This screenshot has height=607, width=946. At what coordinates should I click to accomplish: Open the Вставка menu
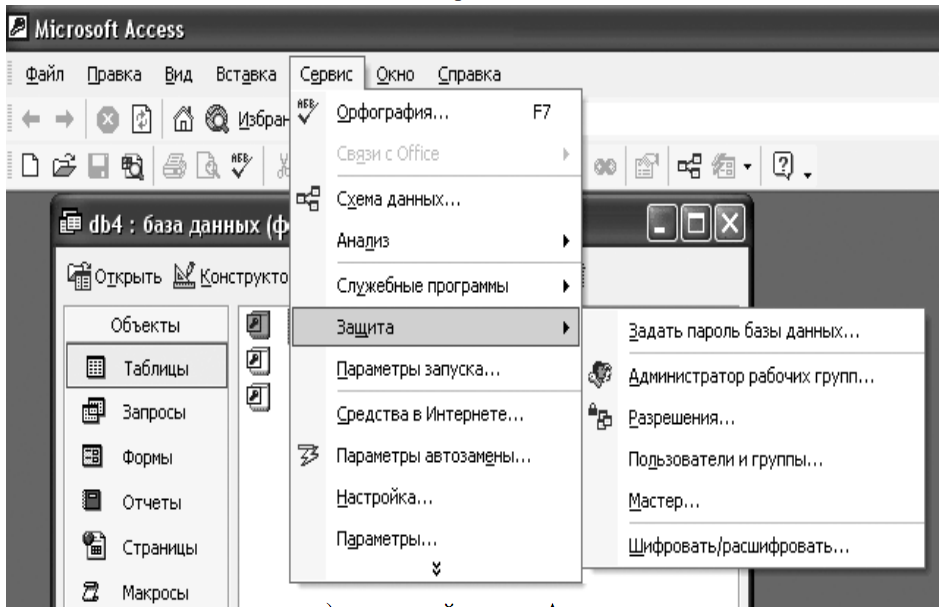click(x=246, y=74)
